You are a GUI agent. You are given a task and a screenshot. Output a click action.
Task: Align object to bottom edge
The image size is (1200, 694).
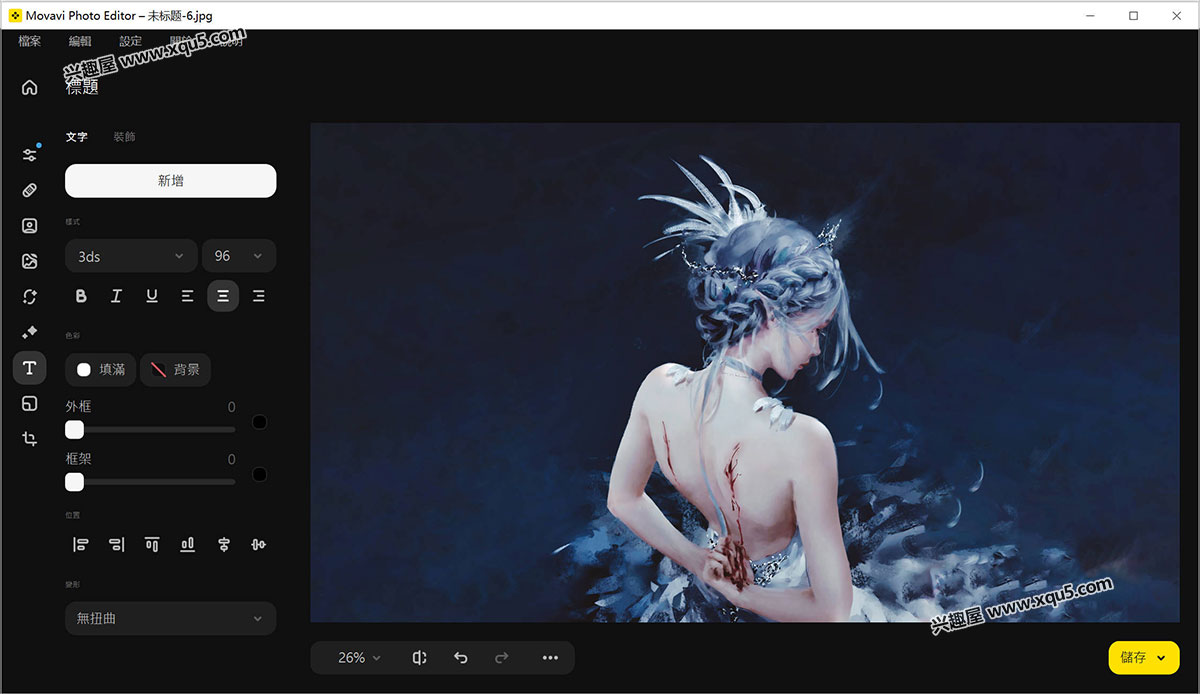187,545
